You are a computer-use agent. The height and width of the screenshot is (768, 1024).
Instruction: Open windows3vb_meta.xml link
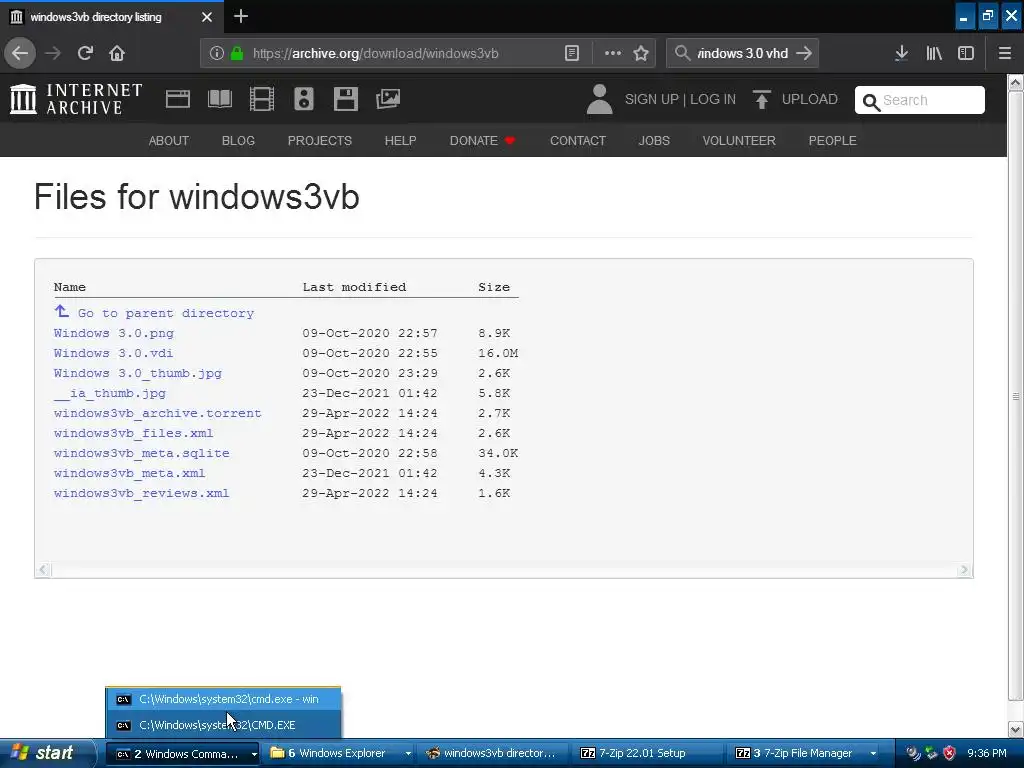[x=129, y=473]
